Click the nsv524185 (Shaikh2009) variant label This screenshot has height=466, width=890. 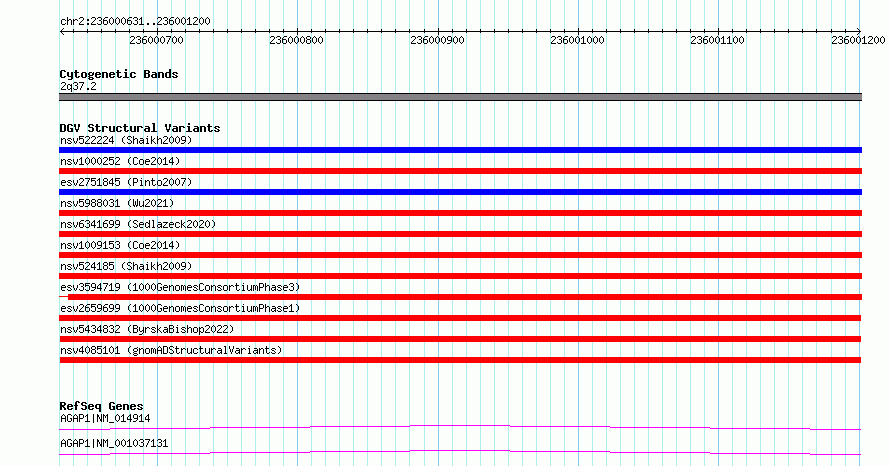coord(126,266)
